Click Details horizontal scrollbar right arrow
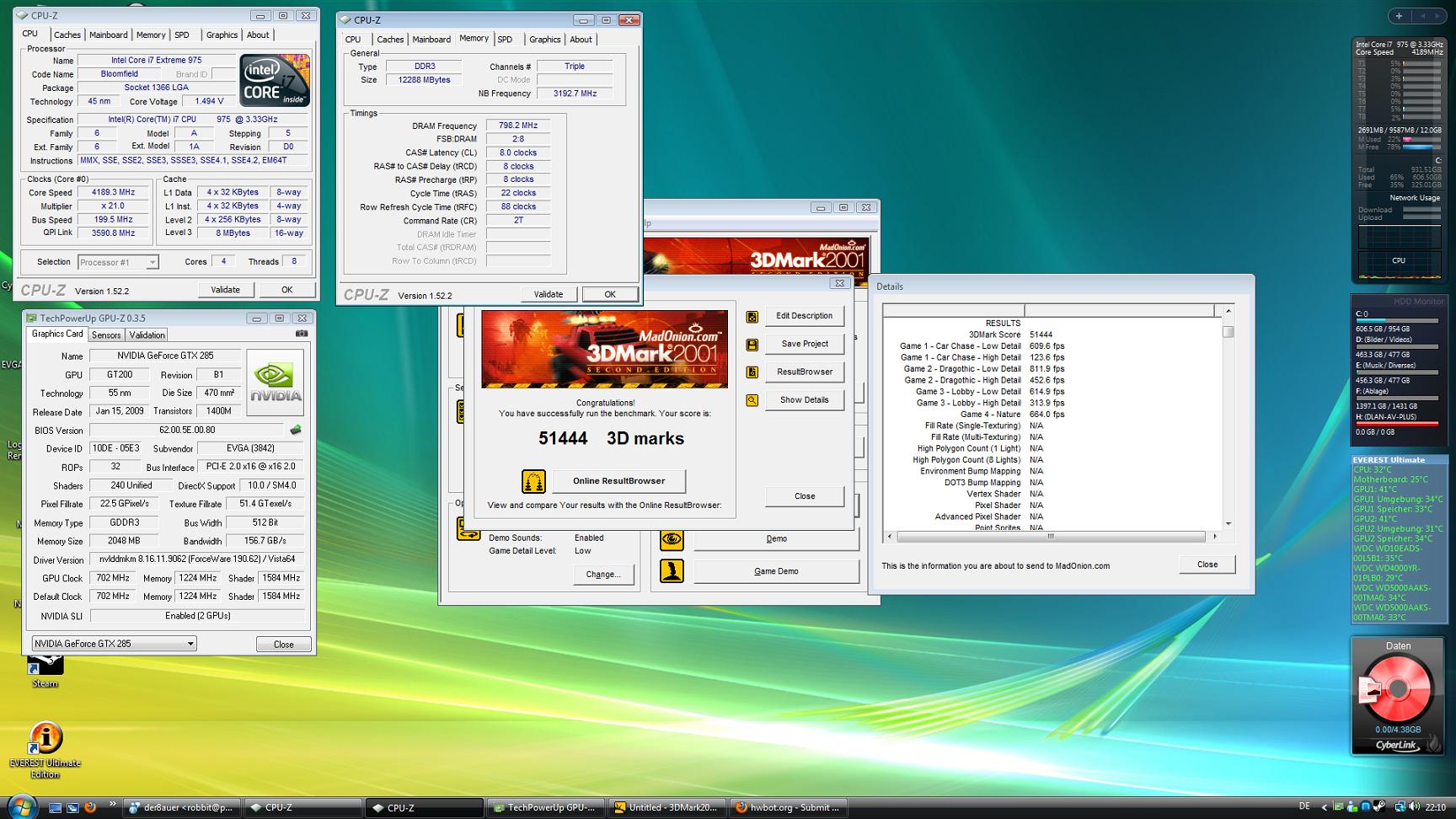The image size is (1456, 819). (x=1214, y=537)
